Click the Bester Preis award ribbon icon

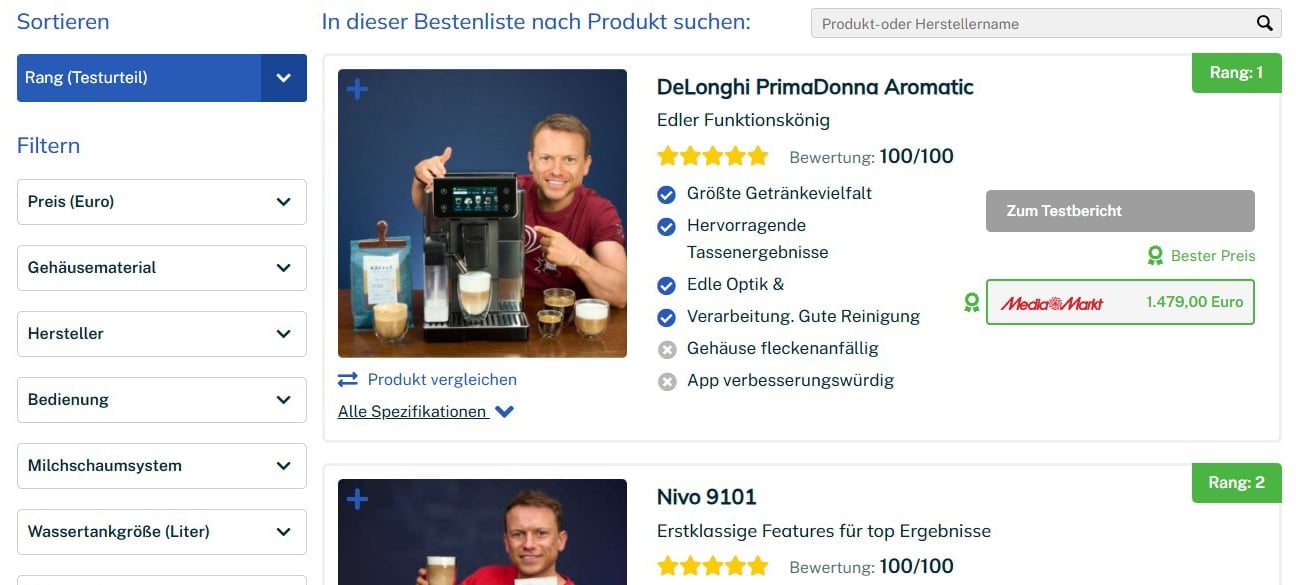(1155, 256)
